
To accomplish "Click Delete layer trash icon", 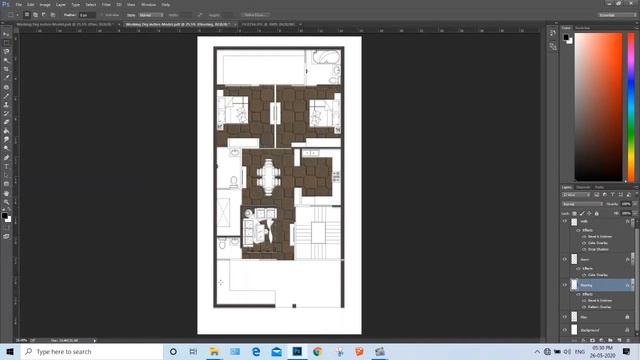I will click(x=628, y=340).
